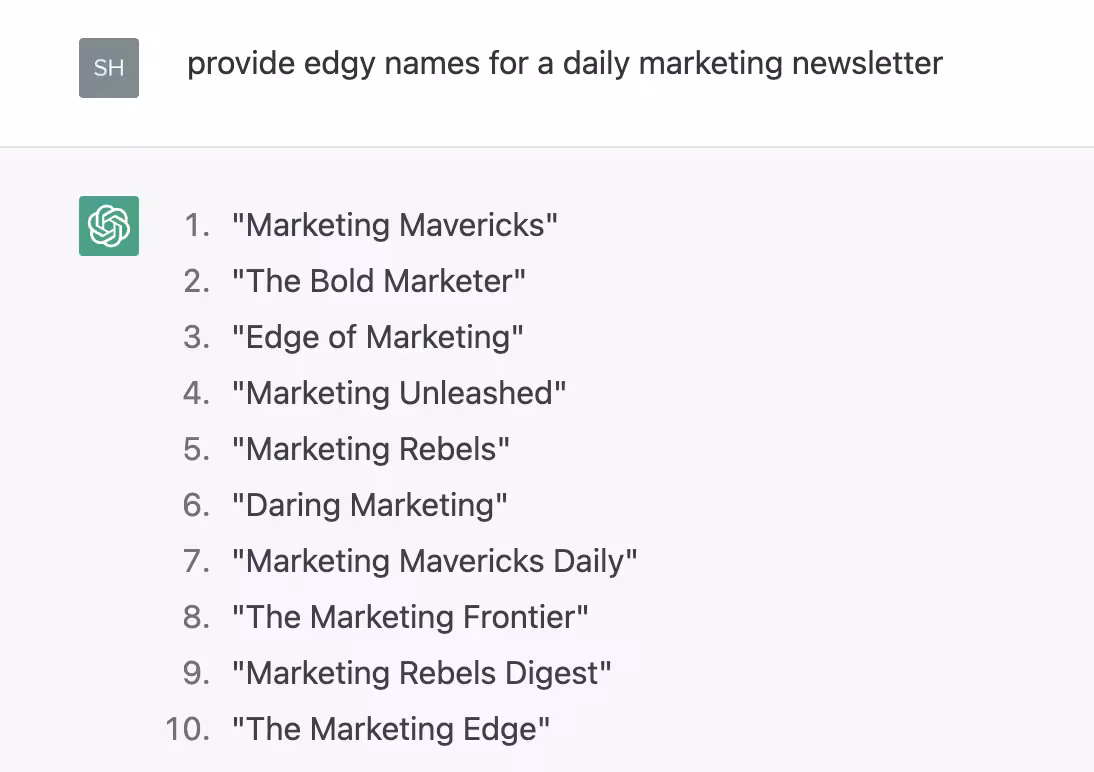Pick "Daring Marketing" from the list
The height and width of the screenshot is (772, 1094).
369,505
